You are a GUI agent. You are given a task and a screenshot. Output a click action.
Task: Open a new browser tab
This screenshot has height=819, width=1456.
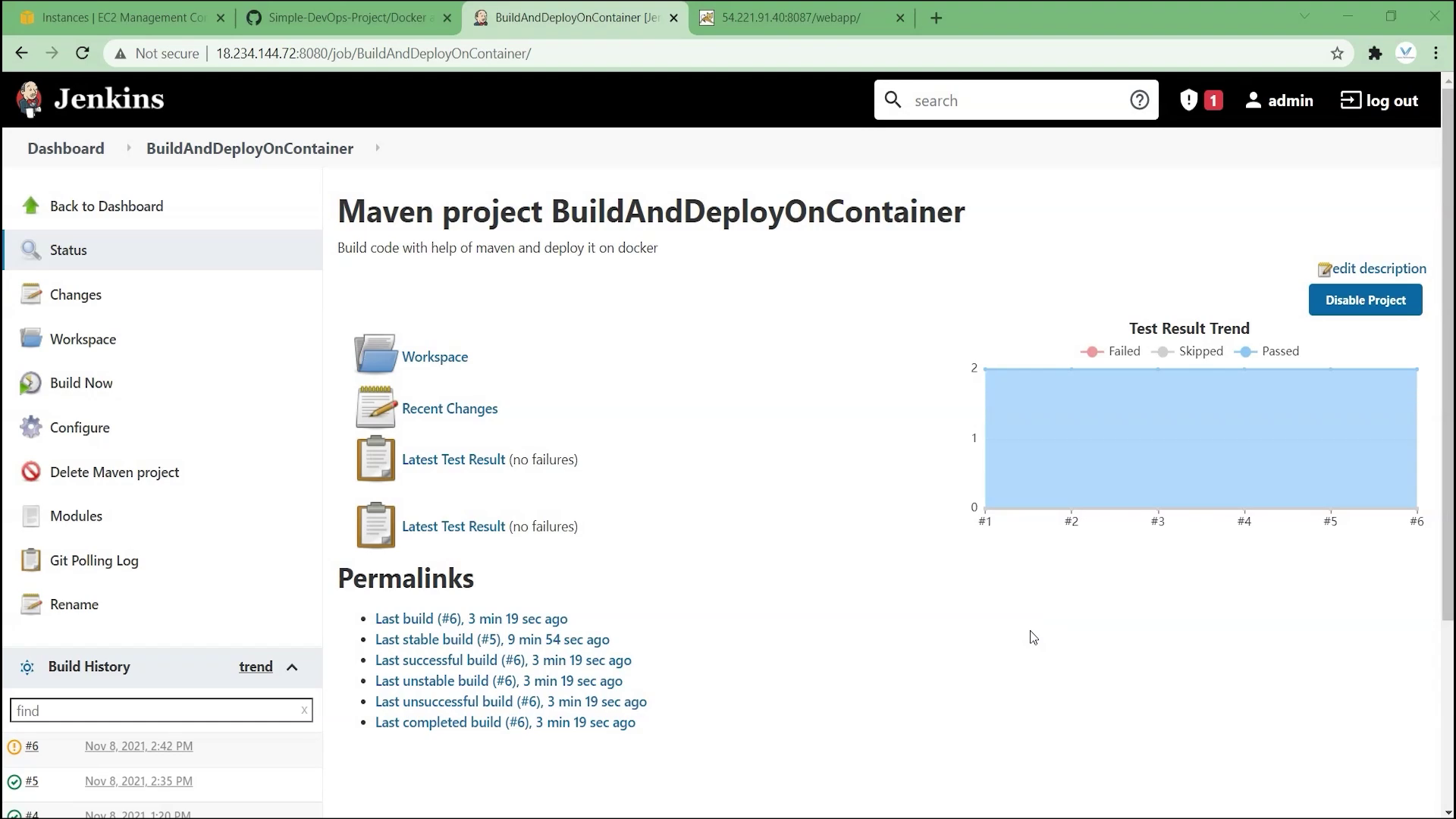click(937, 17)
